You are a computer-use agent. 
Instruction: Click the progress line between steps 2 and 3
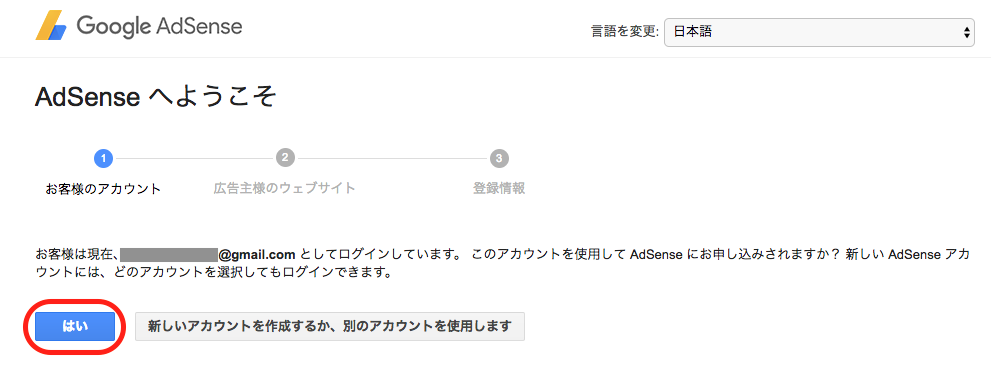[392, 158]
